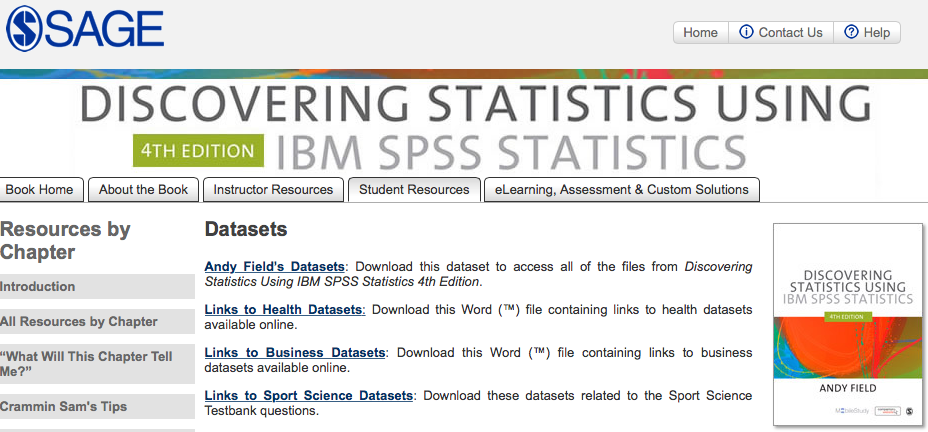Open the Help page
Viewport: 928px width, 432px height.
tap(867, 33)
